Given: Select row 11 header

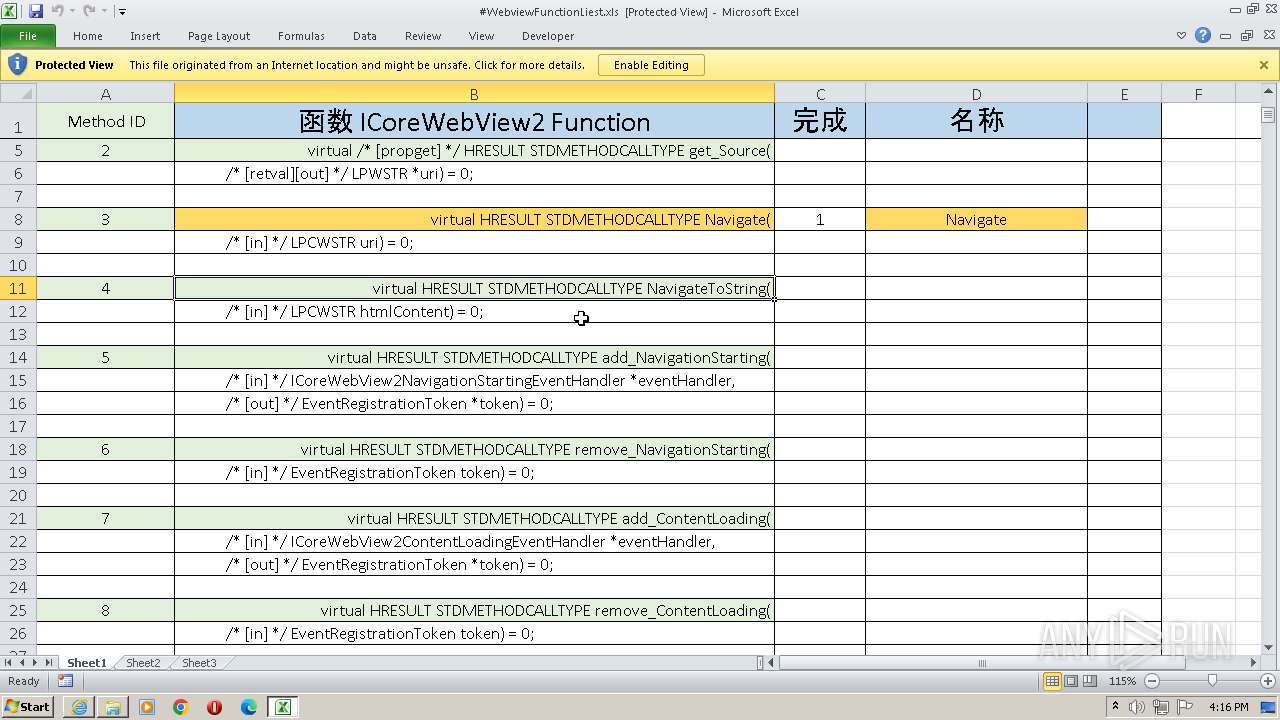Looking at the screenshot, I should coord(18,288).
